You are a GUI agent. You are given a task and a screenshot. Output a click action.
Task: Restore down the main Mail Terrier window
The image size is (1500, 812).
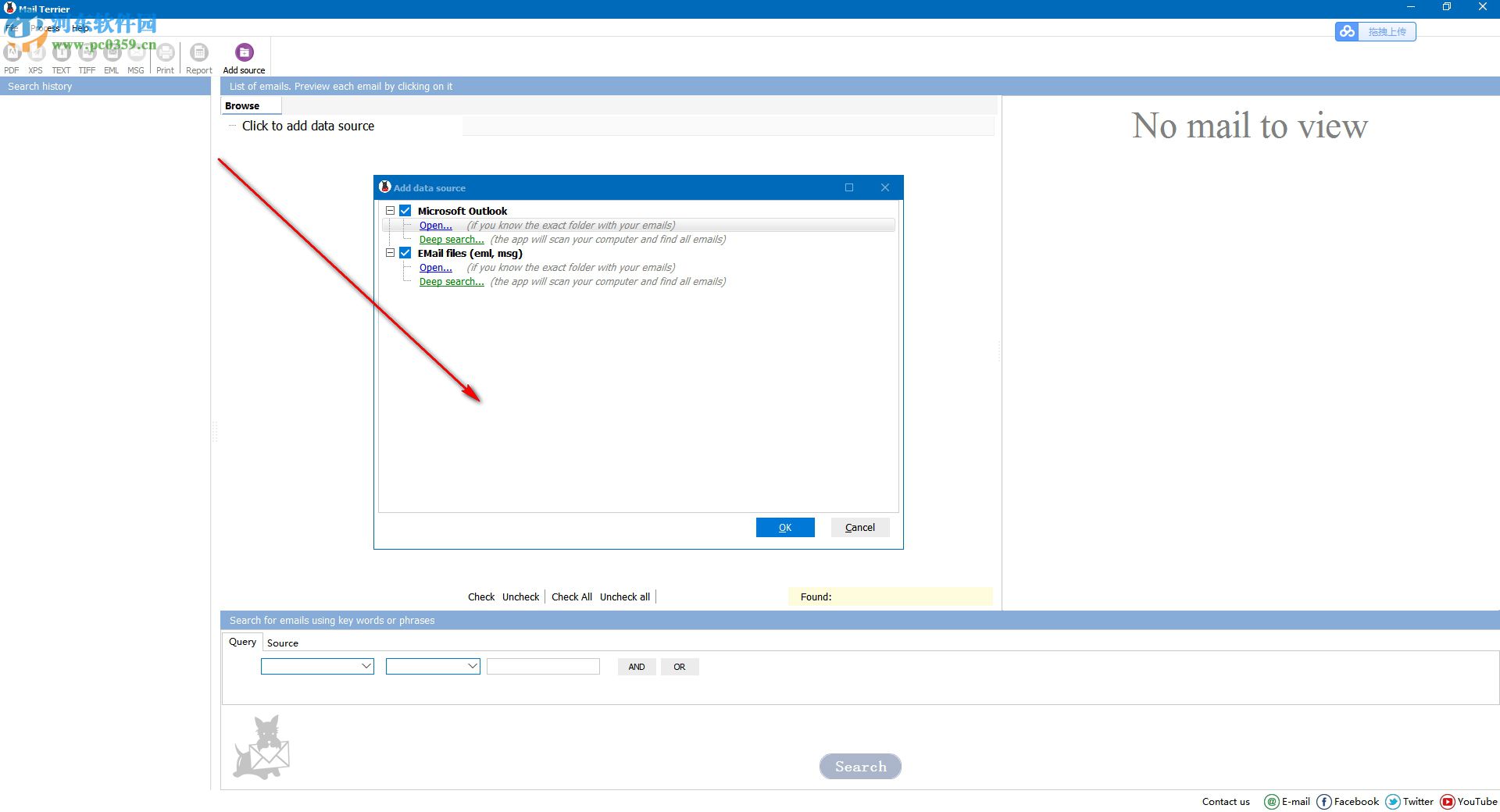[x=1447, y=7]
